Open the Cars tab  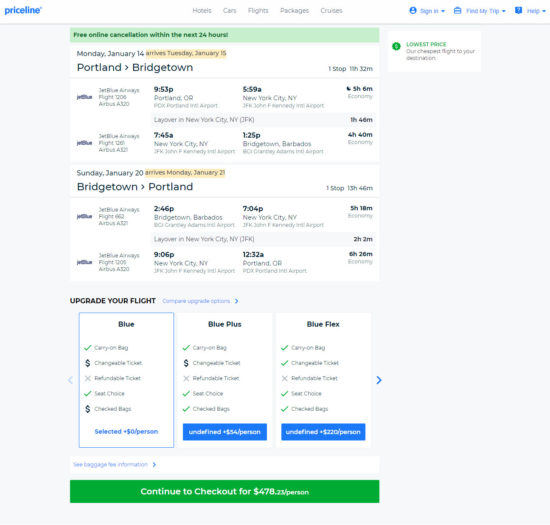(x=229, y=11)
